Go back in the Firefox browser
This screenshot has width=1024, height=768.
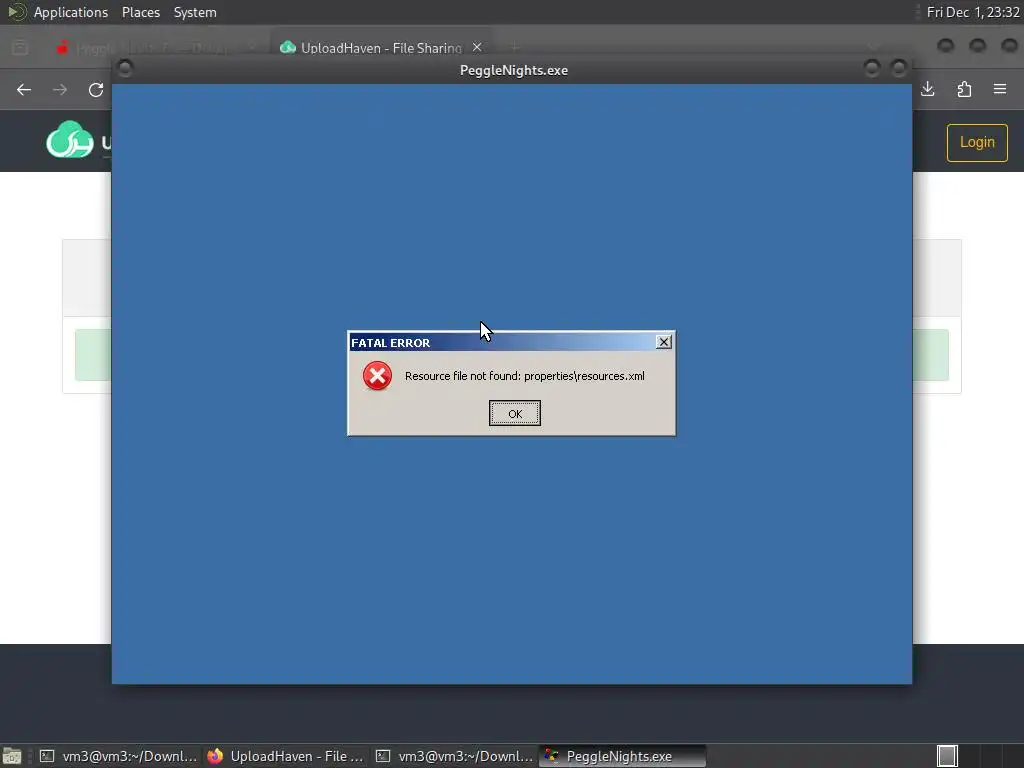(x=24, y=89)
